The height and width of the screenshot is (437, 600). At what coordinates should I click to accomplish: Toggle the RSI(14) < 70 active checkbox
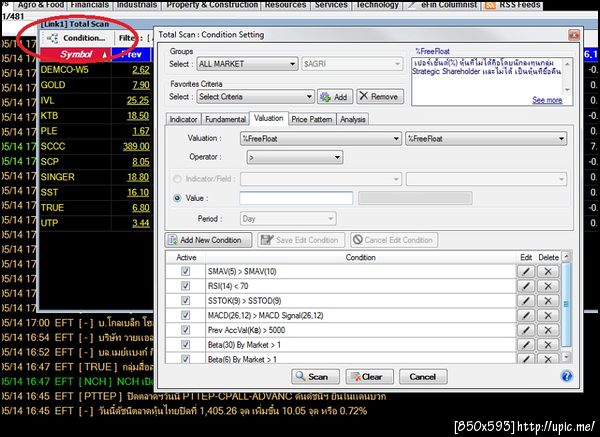point(186,286)
